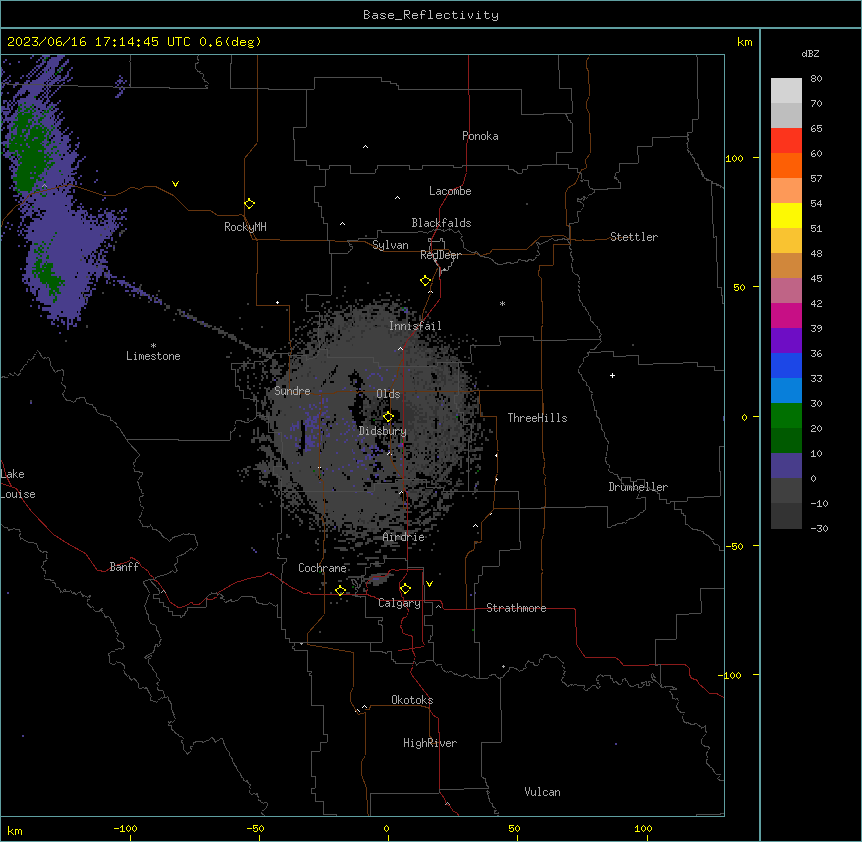Select the green 20-30 dBZ legend swatch
The image size is (862, 842).
tap(786, 416)
